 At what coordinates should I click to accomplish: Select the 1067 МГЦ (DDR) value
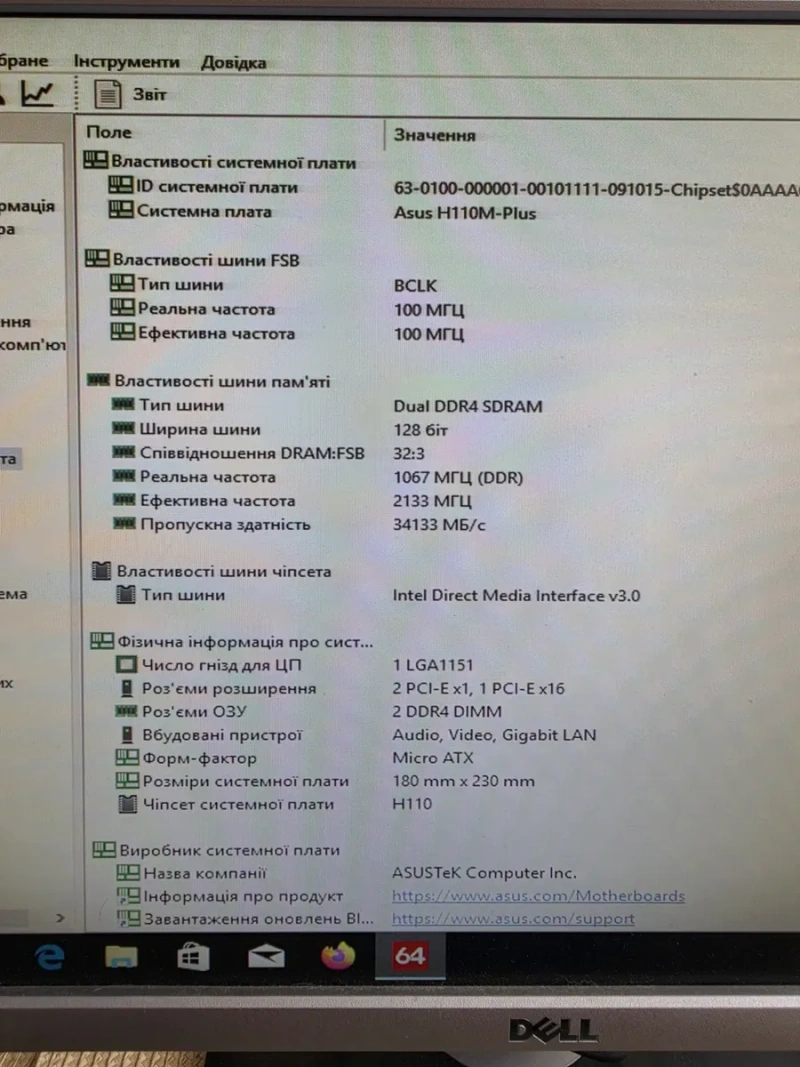click(x=458, y=478)
